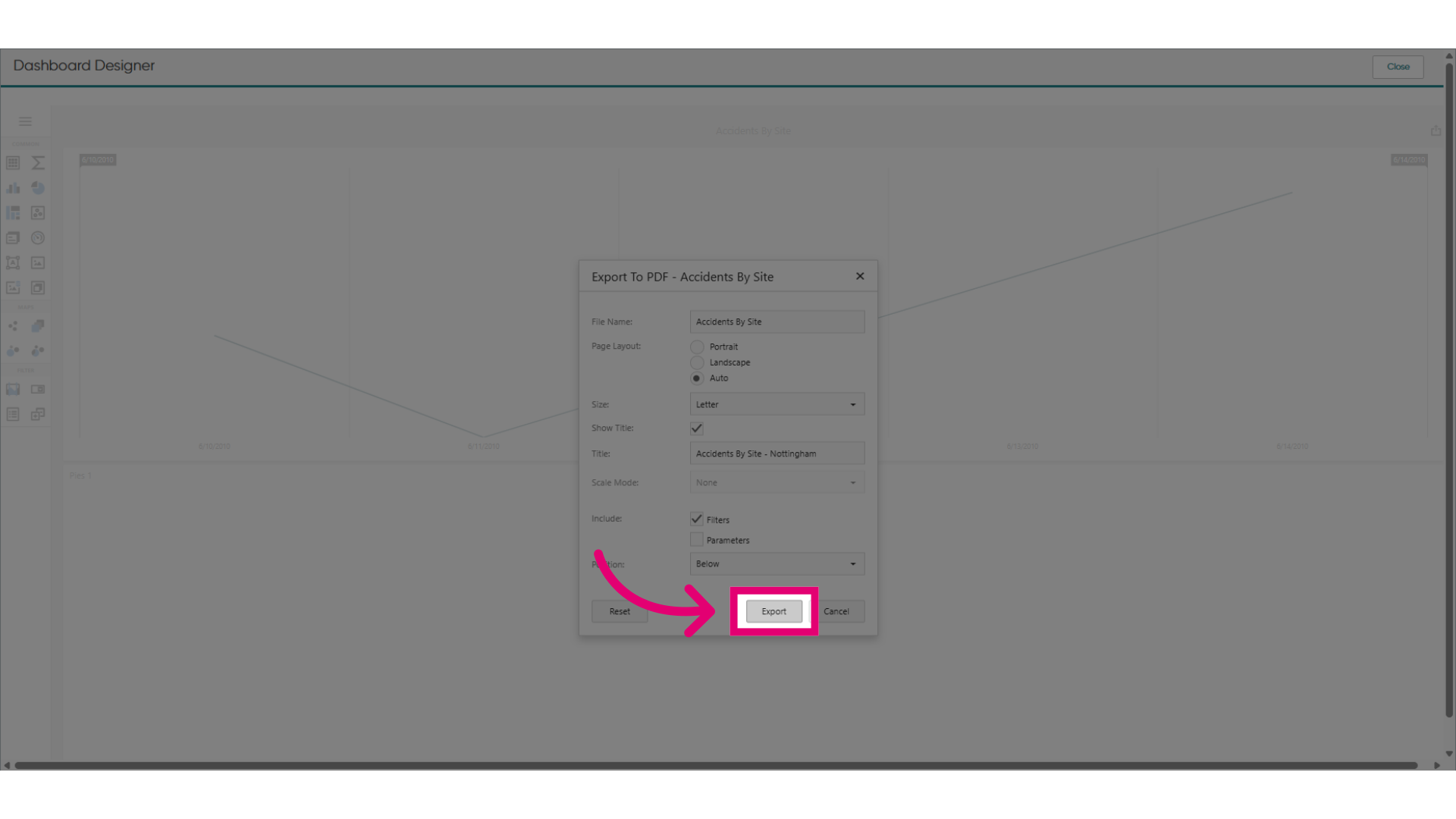This screenshot has width=1456, height=819.
Task: Click the File Name input field
Action: point(777,322)
